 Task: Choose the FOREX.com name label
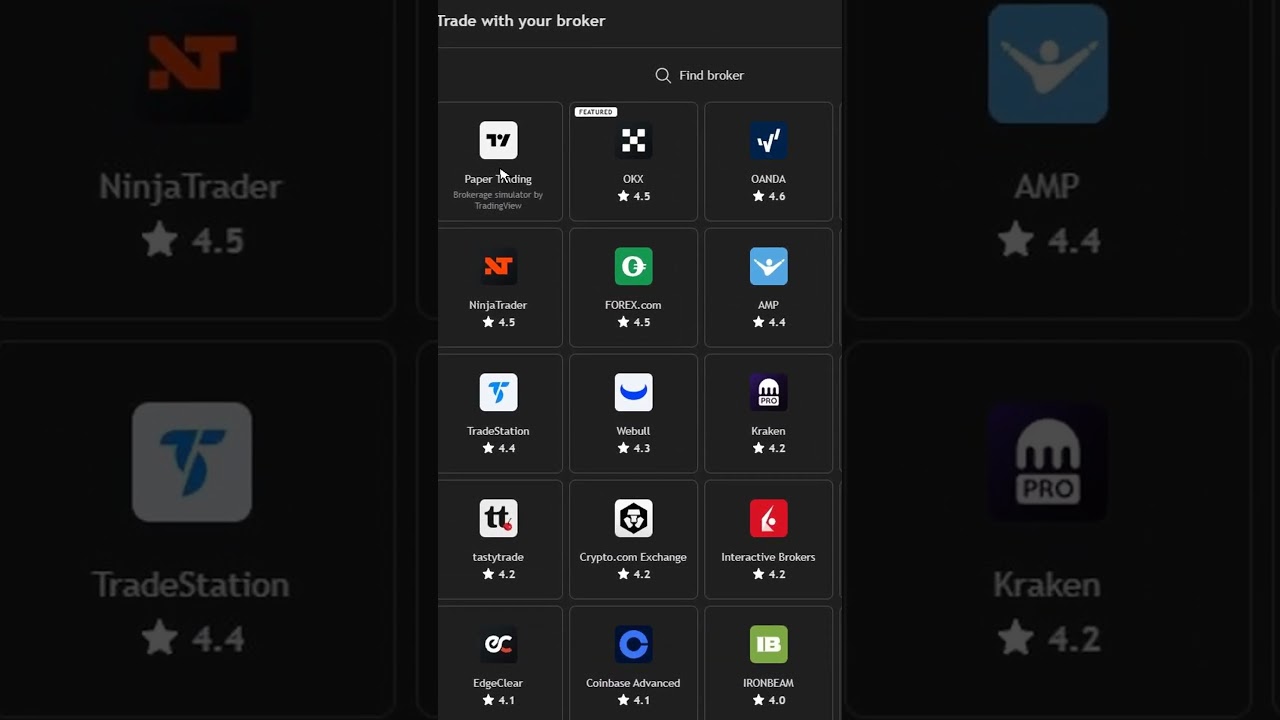click(x=633, y=305)
